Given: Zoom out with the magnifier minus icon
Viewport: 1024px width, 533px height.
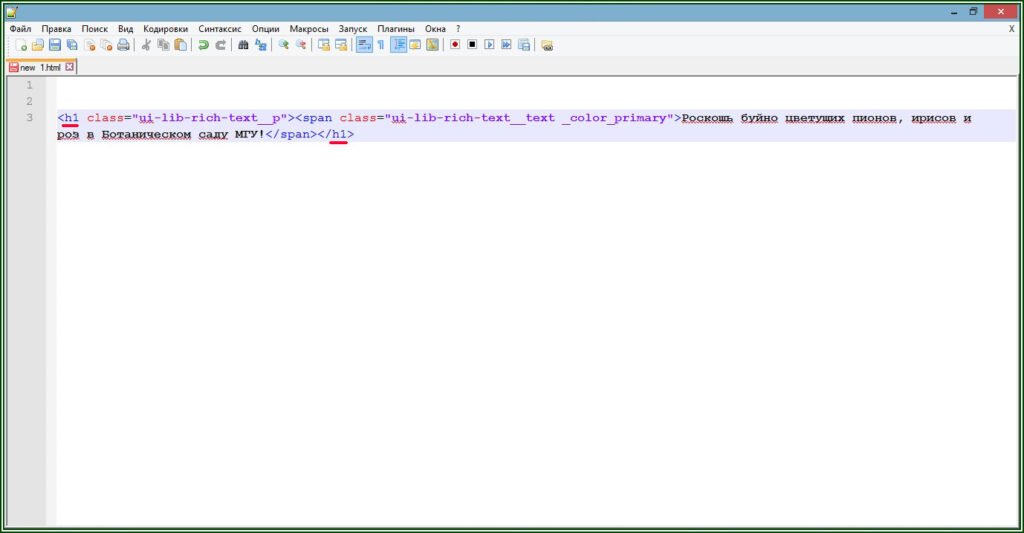Looking at the screenshot, I should [x=300, y=45].
